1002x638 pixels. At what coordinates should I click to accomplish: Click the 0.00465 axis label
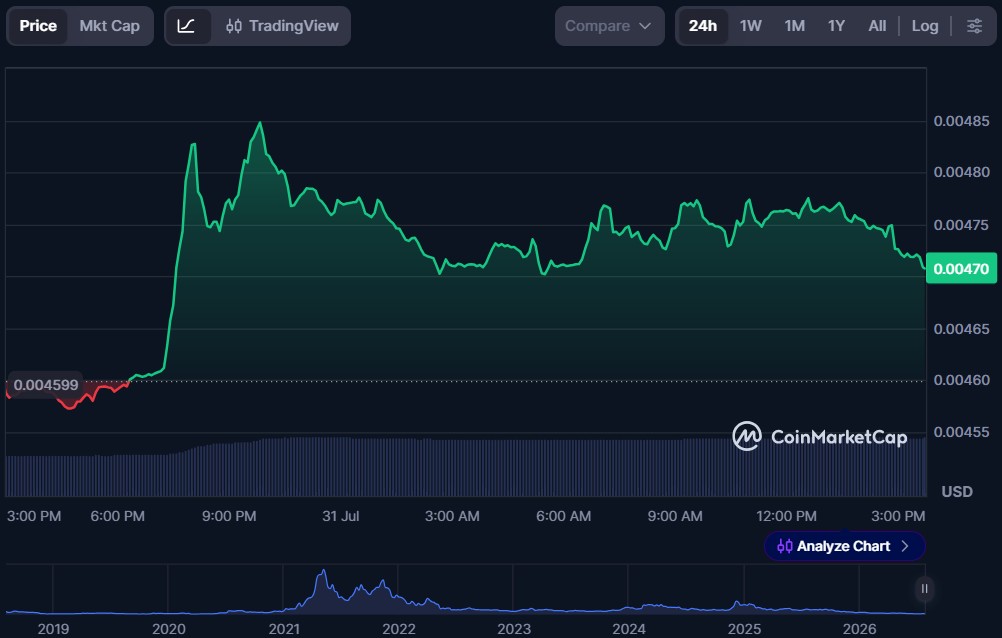point(961,329)
